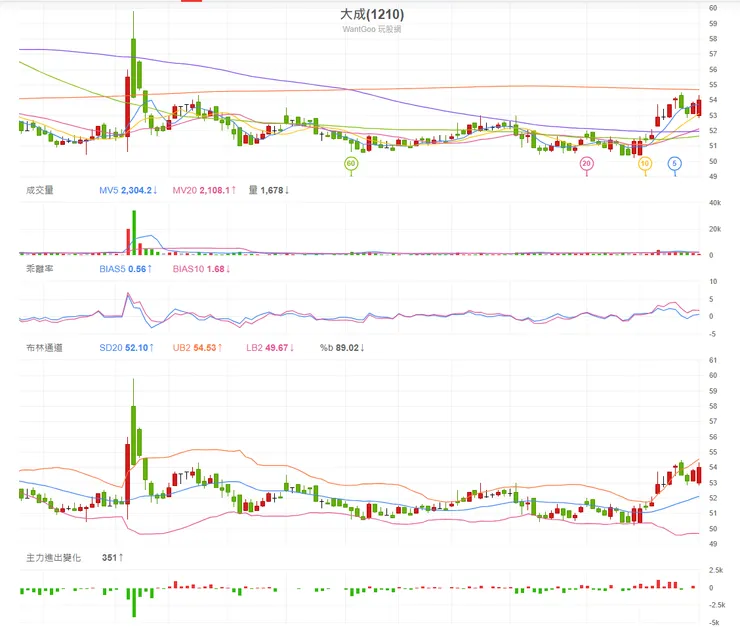Click the 主力進出變化 panel label
740x627 pixels.
[53, 558]
